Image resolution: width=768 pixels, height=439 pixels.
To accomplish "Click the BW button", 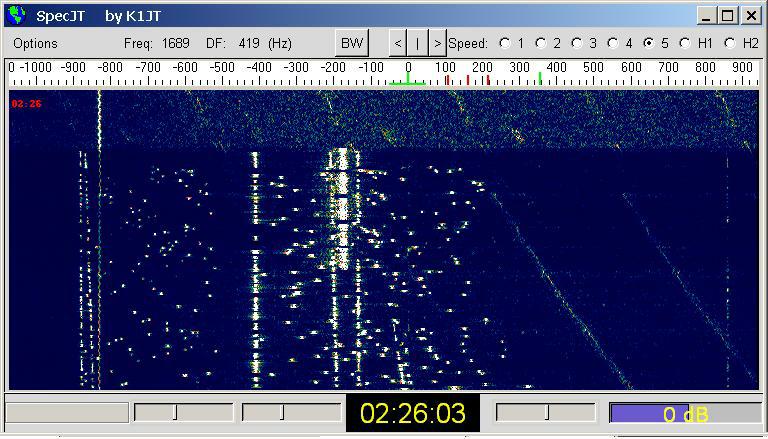I will [x=352, y=43].
